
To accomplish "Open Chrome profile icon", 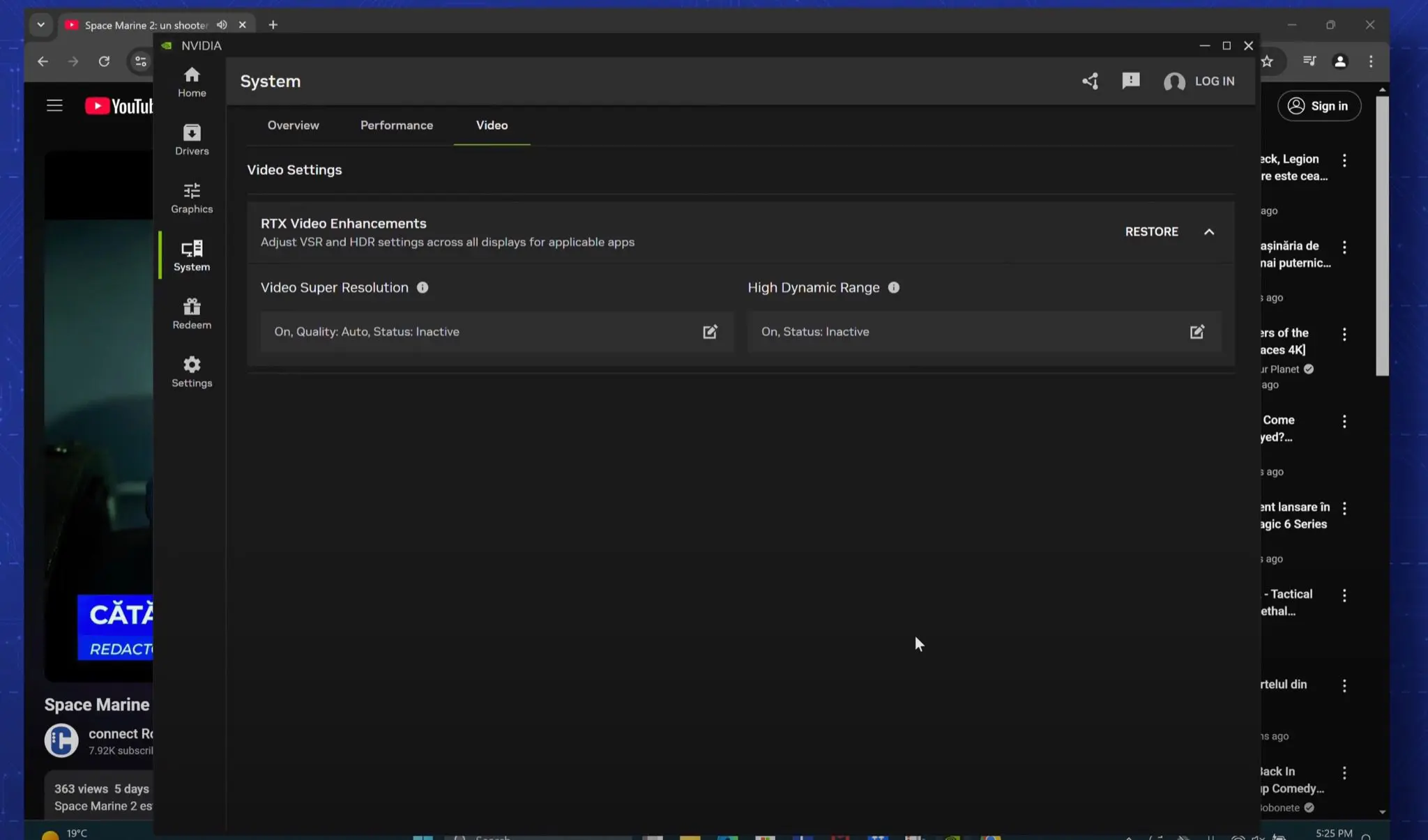I will (x=1340, y=61).
